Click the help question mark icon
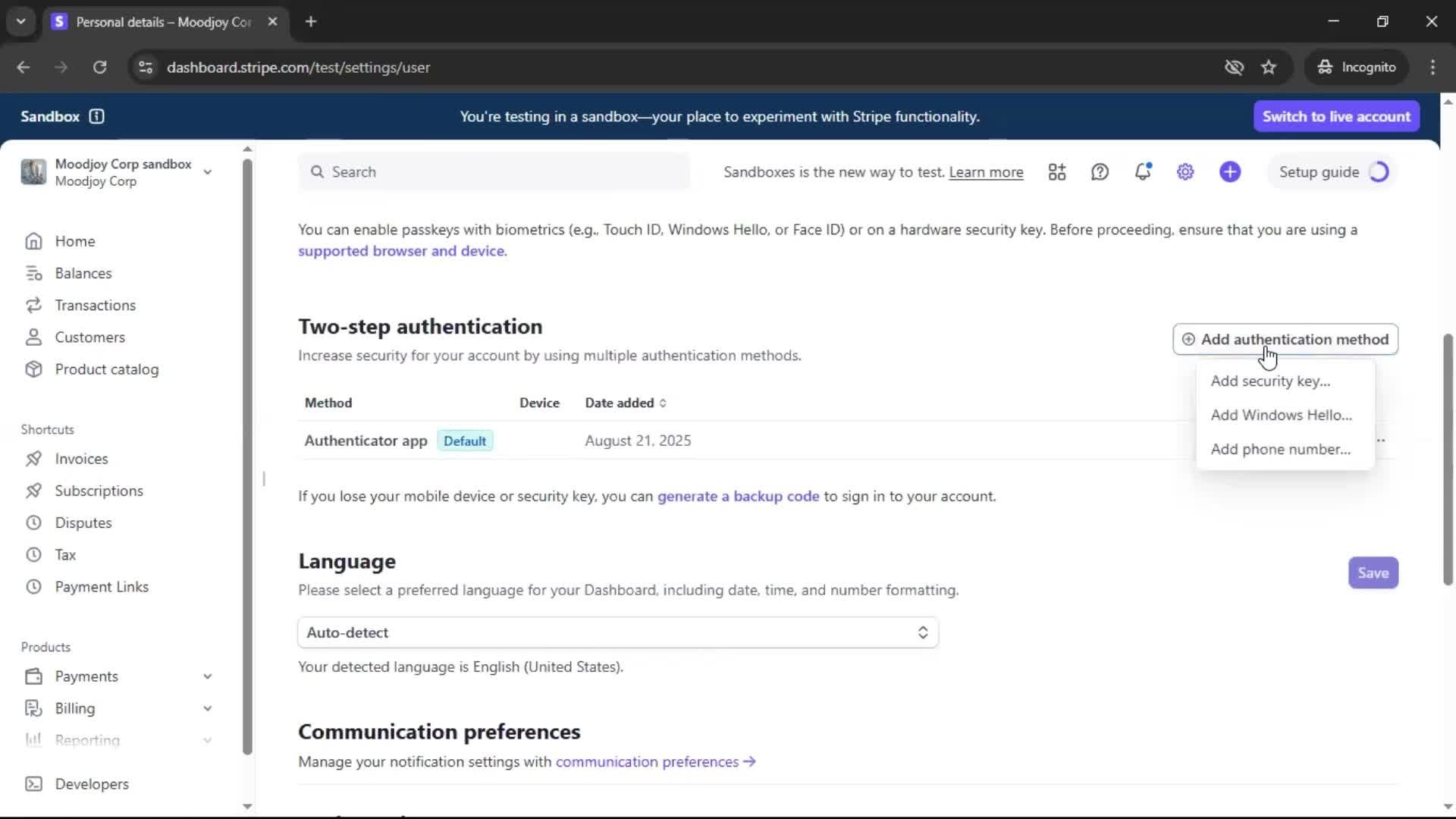 (1100, 172)
